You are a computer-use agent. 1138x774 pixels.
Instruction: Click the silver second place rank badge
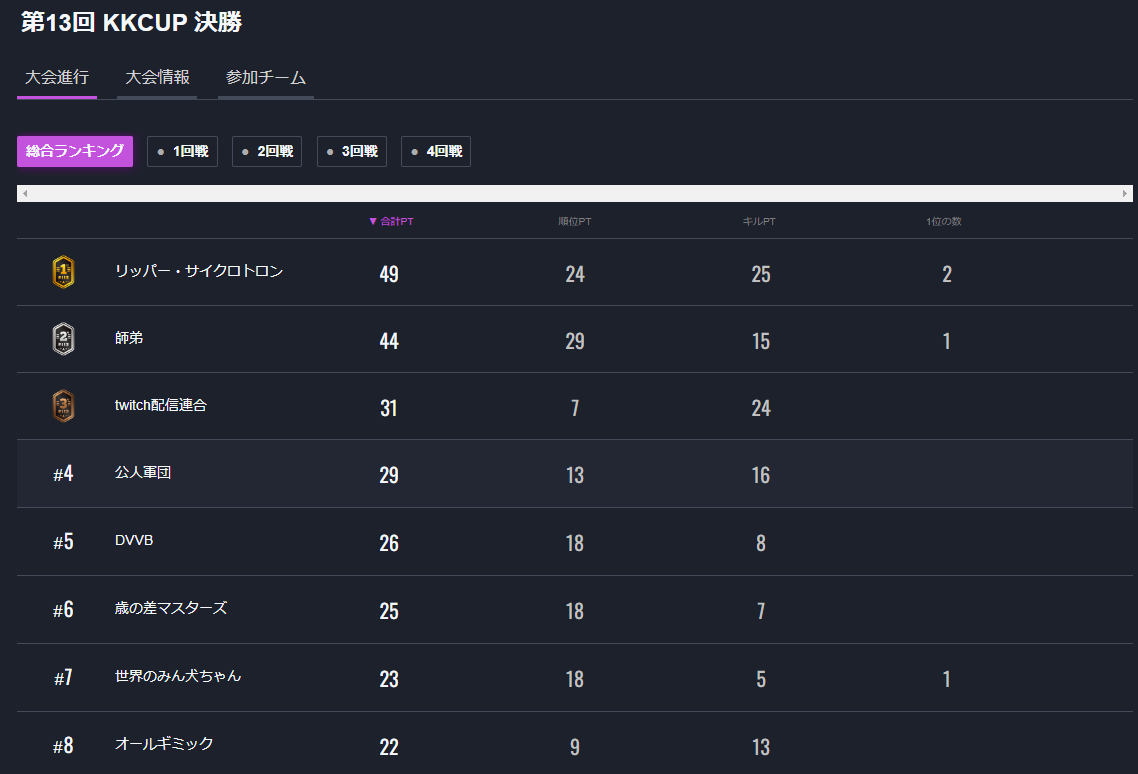click(63, 339)
